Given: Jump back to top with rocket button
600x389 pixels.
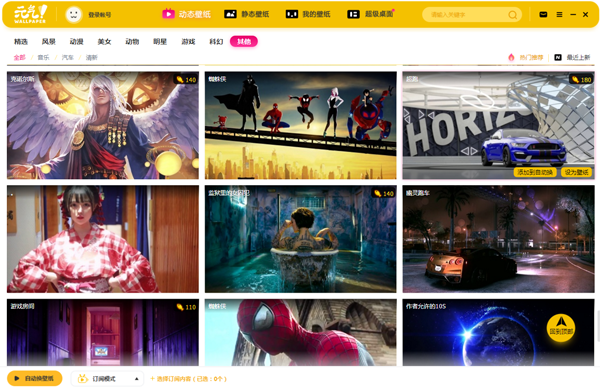Looking at the screenshot, I should coord(561,328).
